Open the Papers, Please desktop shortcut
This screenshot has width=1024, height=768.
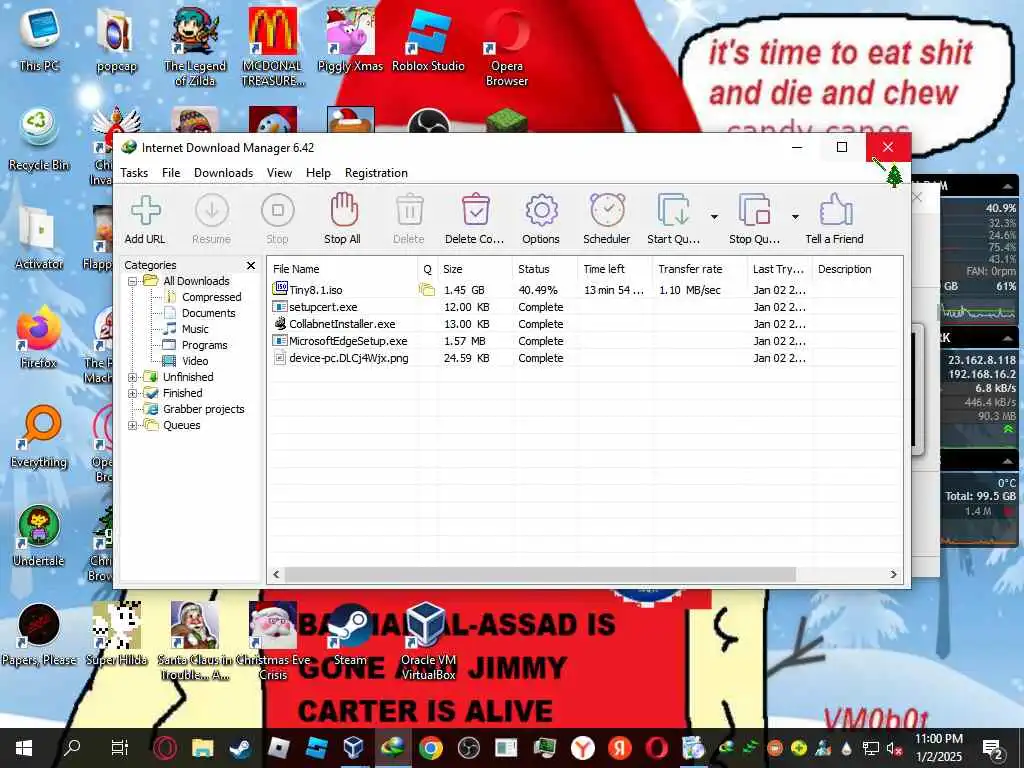(x=39, y=635)
